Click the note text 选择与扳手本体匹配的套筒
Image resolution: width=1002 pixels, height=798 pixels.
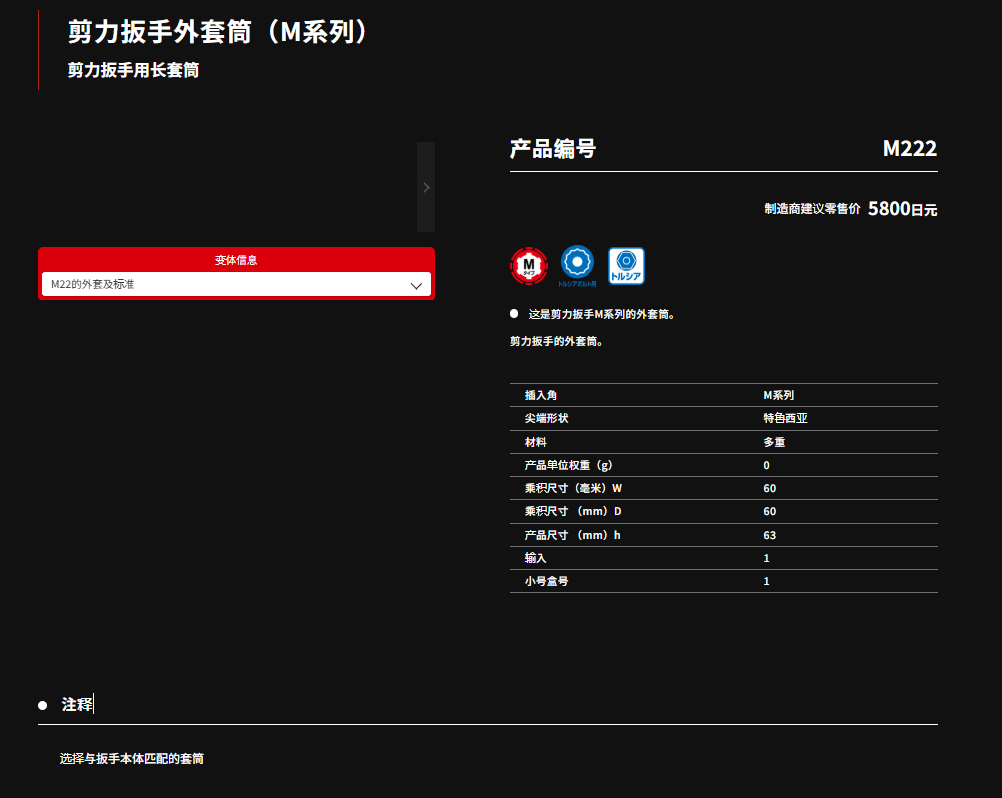132,759
